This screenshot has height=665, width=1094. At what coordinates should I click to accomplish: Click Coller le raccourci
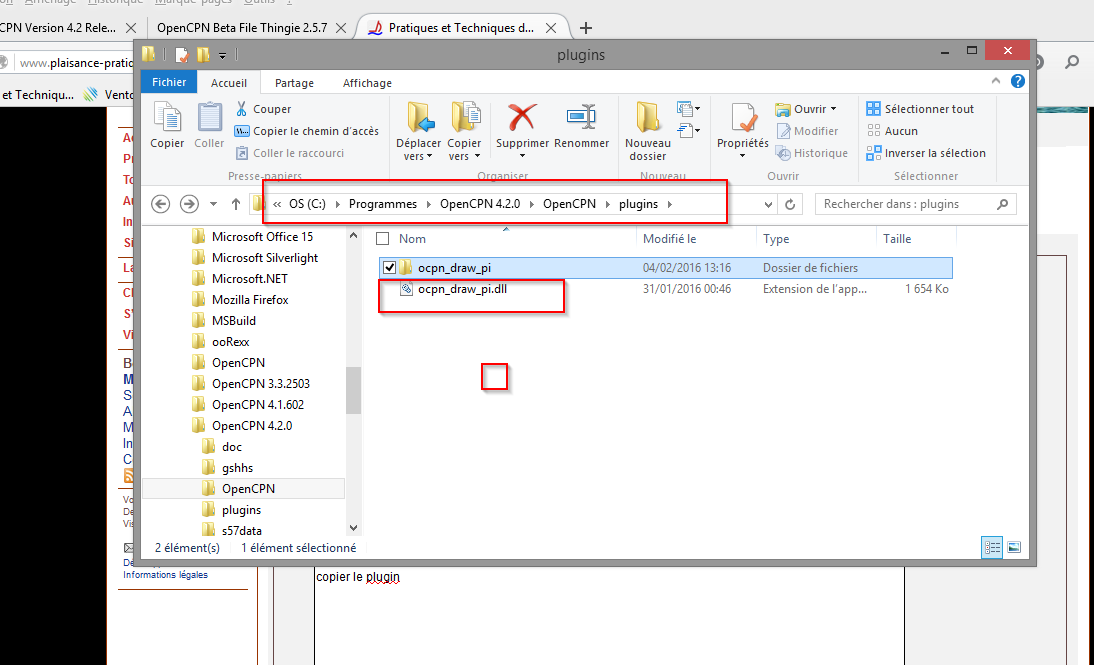pyautogui.click(x=290, y=153)
